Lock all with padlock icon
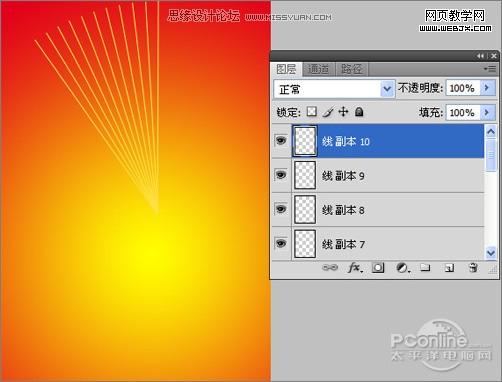The image size is (502, 382). coord(359,112)
